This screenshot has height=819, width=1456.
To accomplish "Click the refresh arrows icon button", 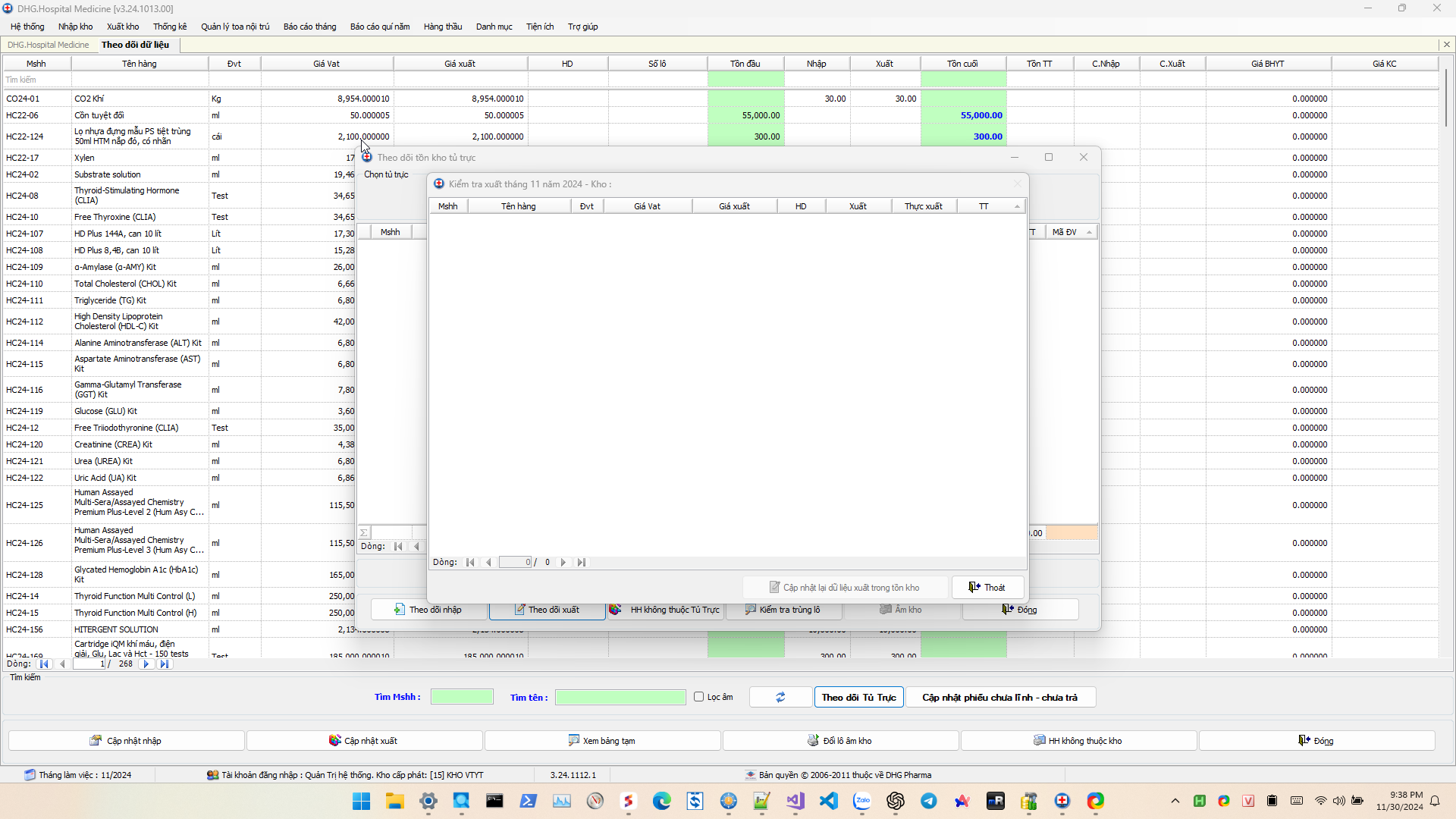I will [780, 697].
